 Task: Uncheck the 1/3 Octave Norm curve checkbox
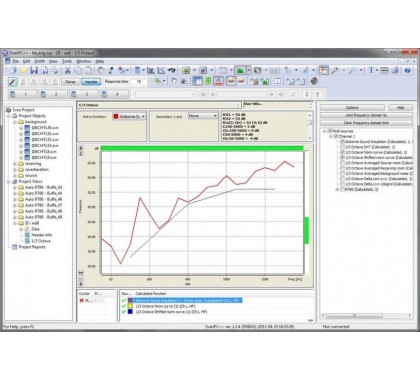tap(342, 152)
